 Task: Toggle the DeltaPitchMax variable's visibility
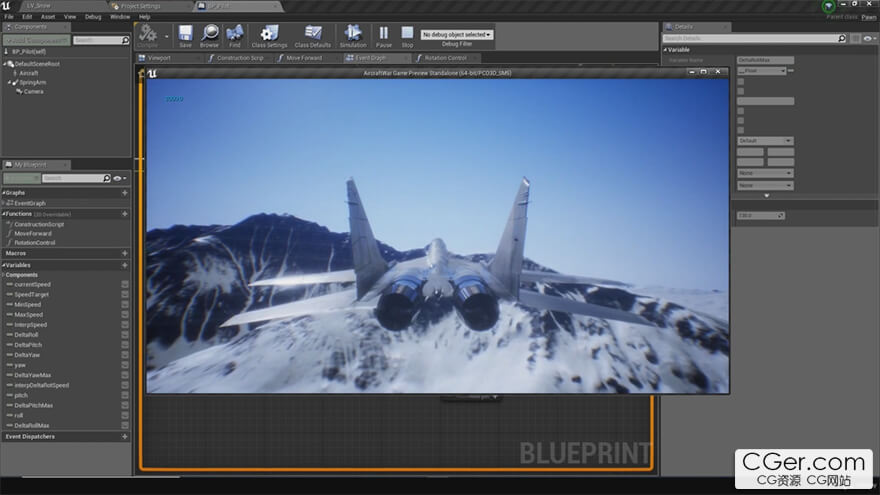pos(125,405)
